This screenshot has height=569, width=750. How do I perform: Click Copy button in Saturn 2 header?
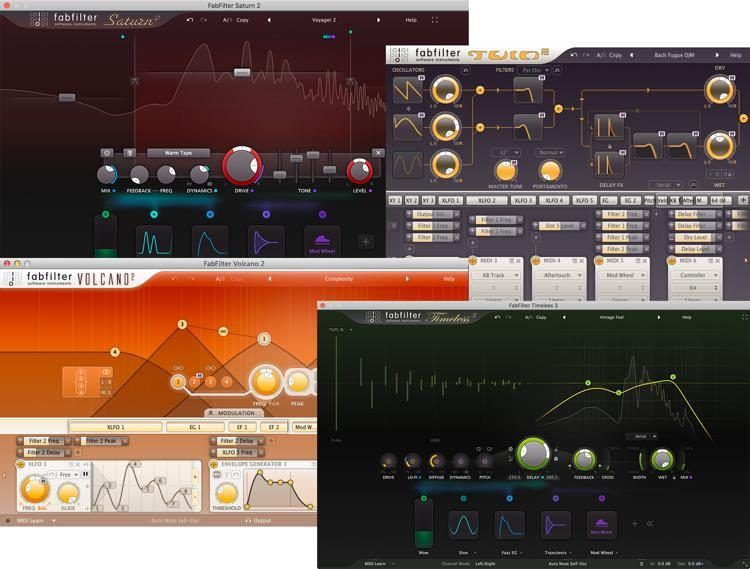coord(243,20)
